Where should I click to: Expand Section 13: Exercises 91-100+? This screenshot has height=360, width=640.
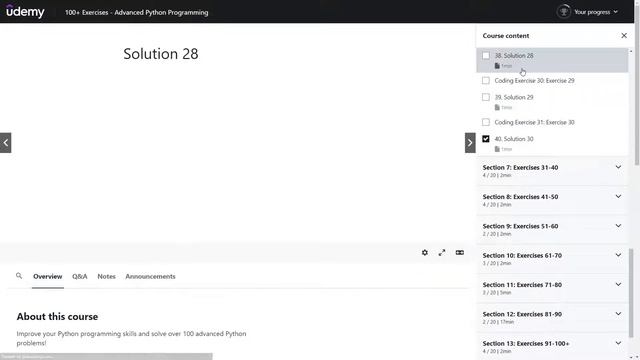tap(552, 347)
